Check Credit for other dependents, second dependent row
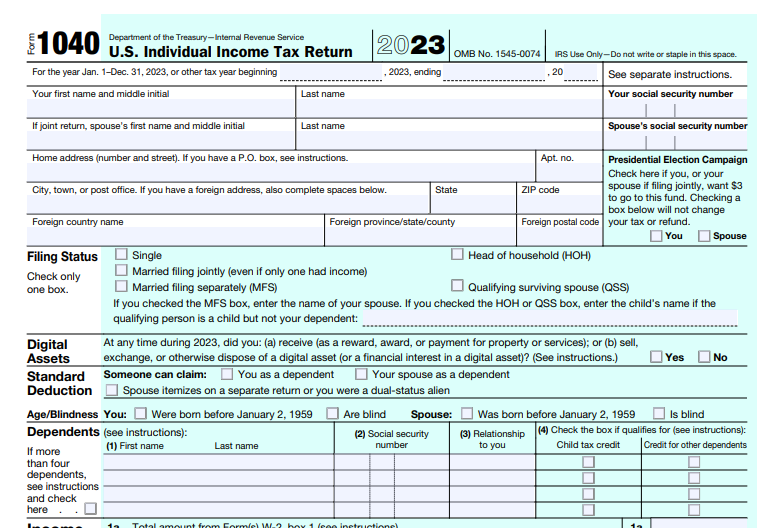The image size is (765, 528). 694,478
